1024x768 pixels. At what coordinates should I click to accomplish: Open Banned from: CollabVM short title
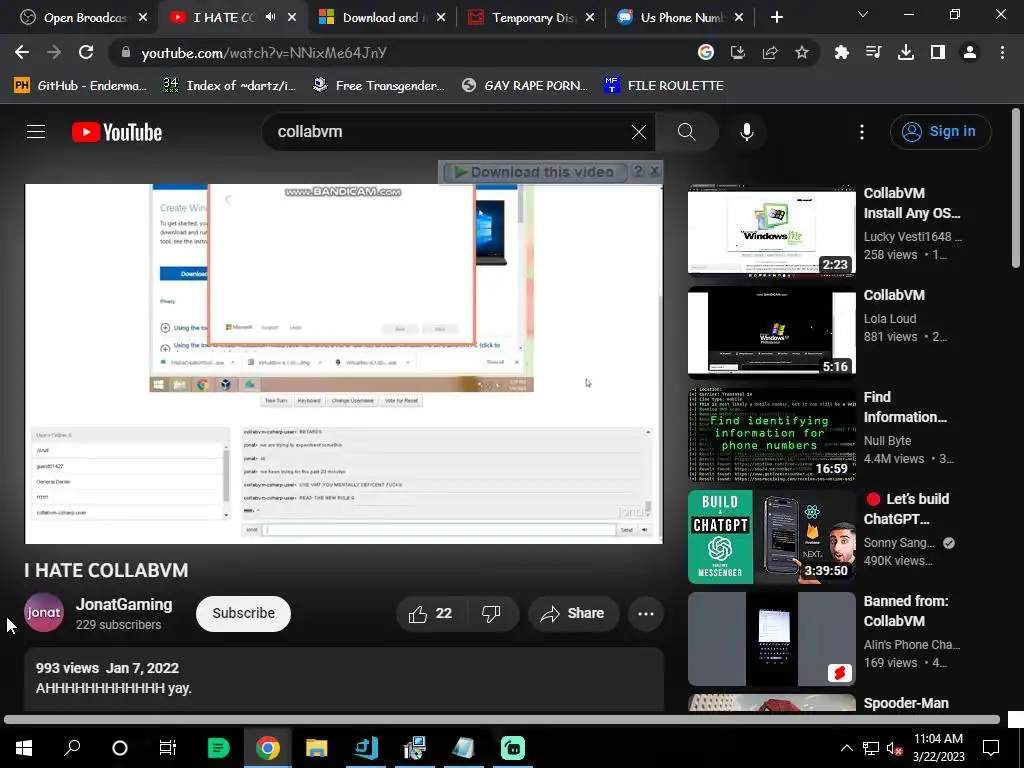pyautogui.click(x=906, y=611)
